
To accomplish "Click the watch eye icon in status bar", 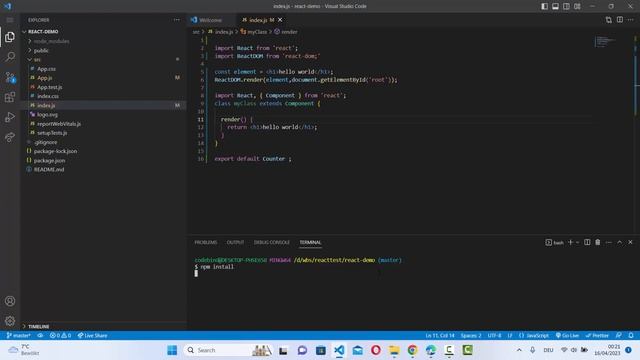I will (40, 335).
